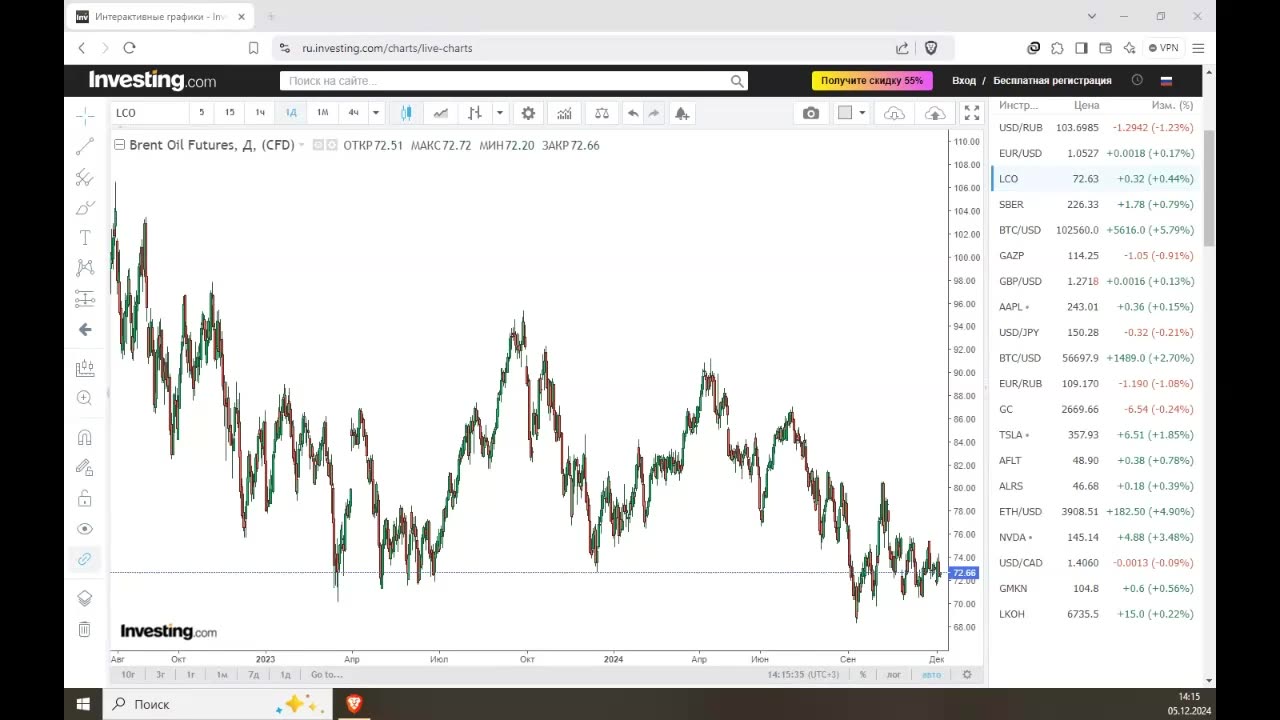Set chart range to 10г
This screenshot has width=1280, height=720.
(x=128, y=675)
